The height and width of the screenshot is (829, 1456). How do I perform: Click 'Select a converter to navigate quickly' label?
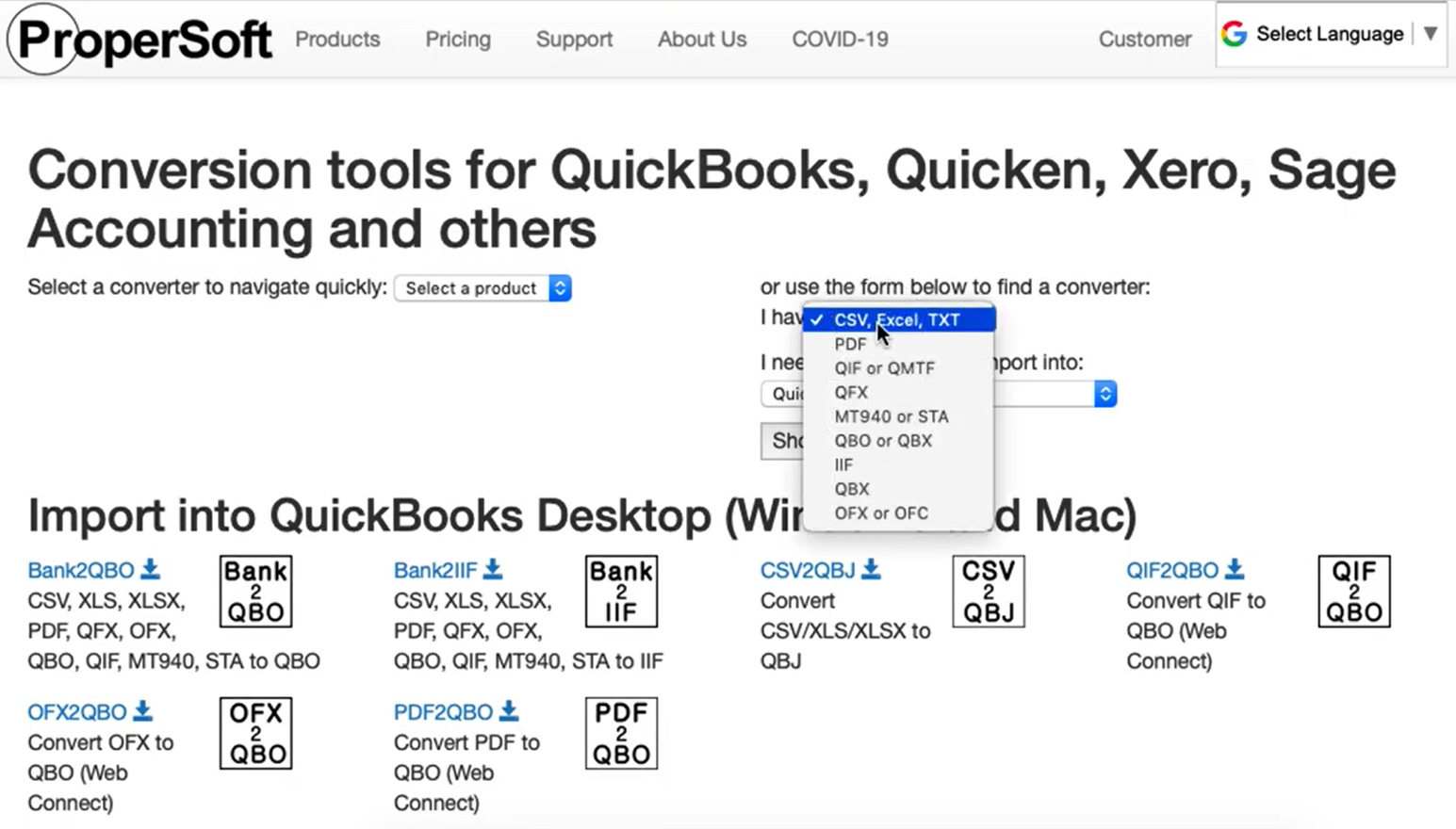point(207,287)
